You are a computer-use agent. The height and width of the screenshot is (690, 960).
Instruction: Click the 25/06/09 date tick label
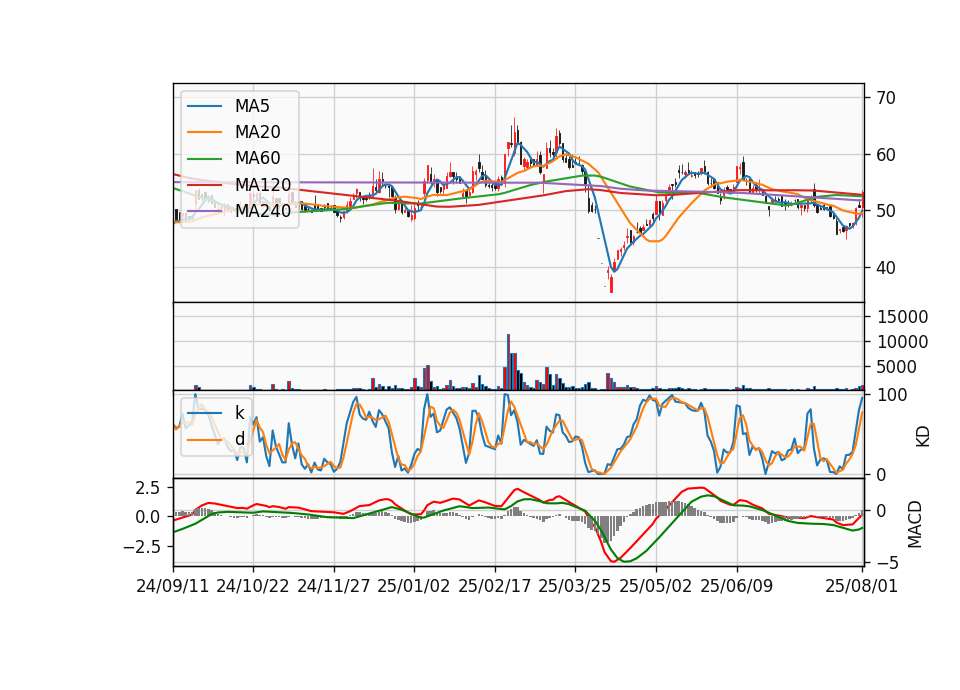[x=737, y=586]
